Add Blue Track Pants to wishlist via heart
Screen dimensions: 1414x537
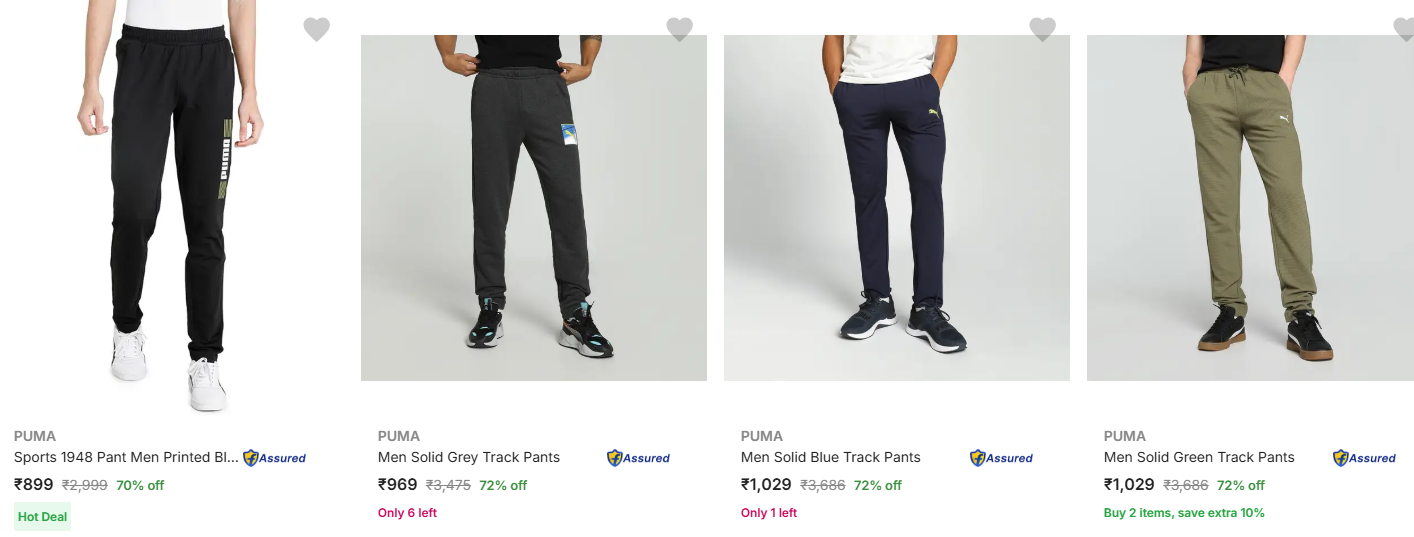coord(1042,30)
